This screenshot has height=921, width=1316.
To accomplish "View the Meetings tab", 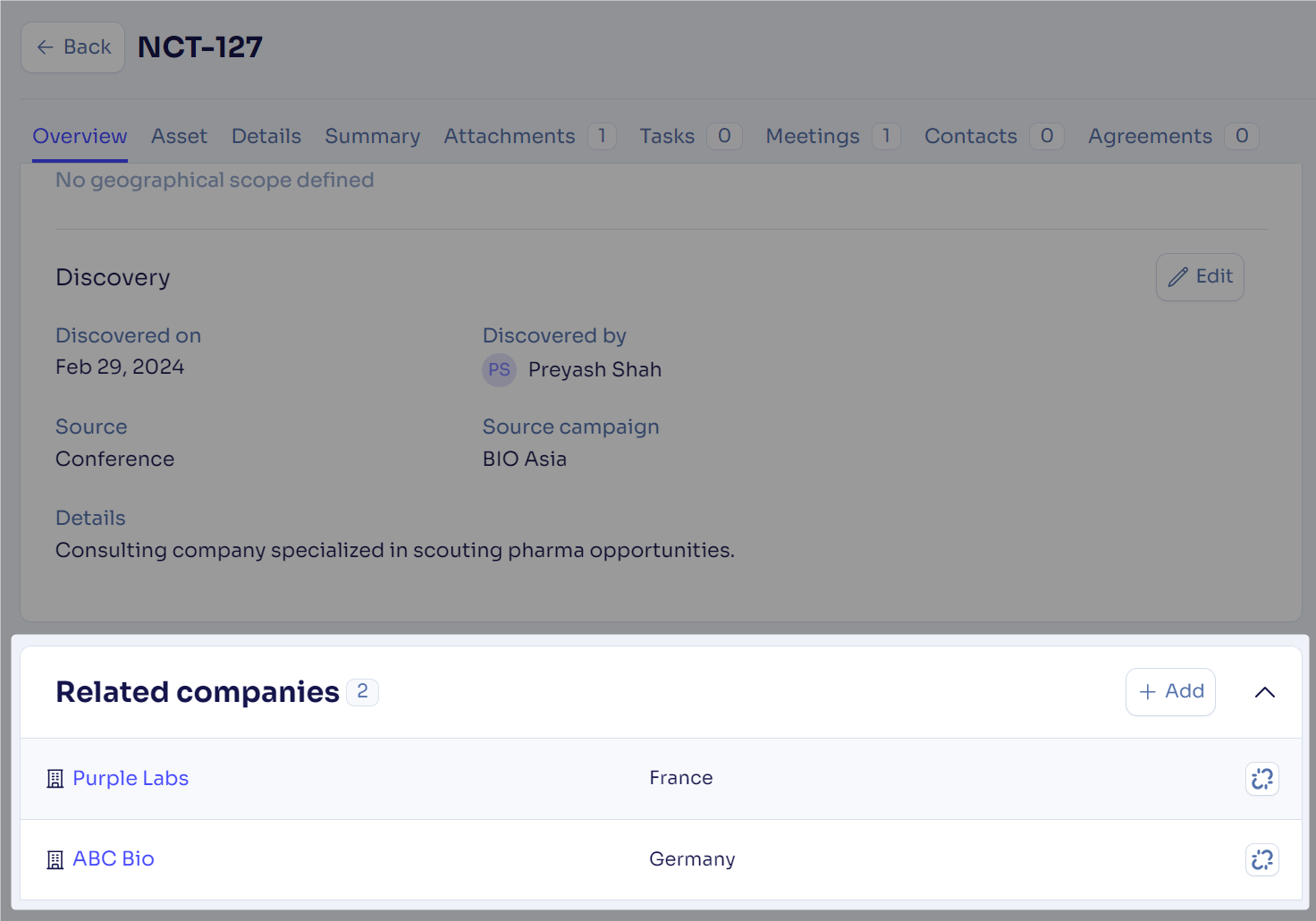I will [812, 137].
